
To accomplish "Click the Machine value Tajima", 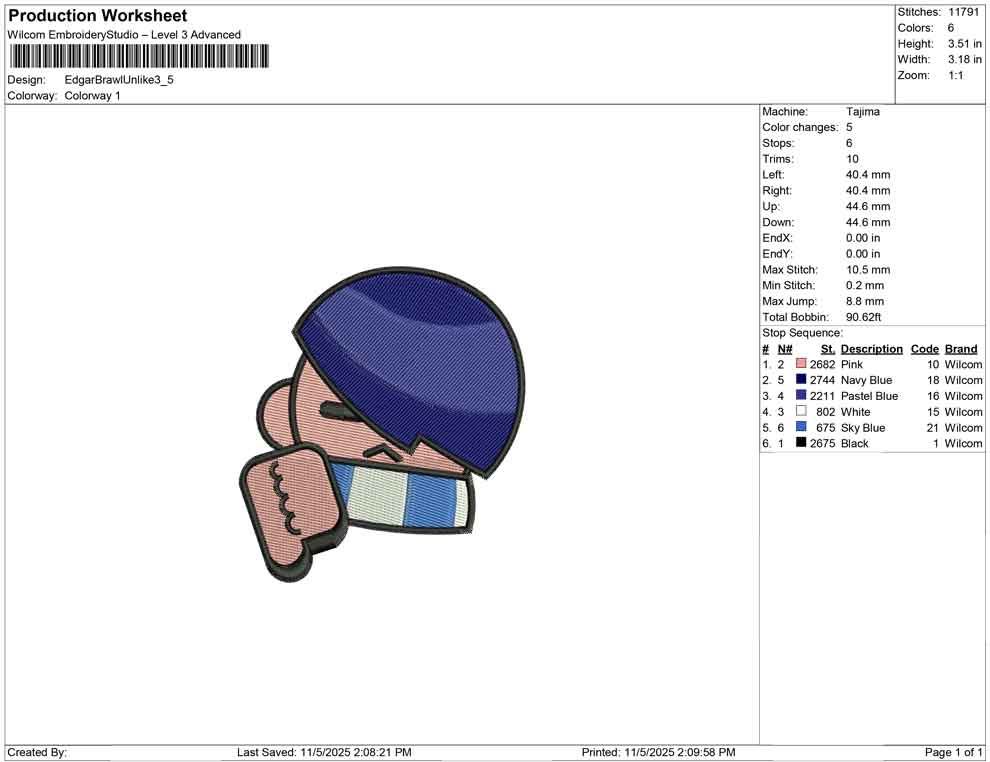I will 862,112.
